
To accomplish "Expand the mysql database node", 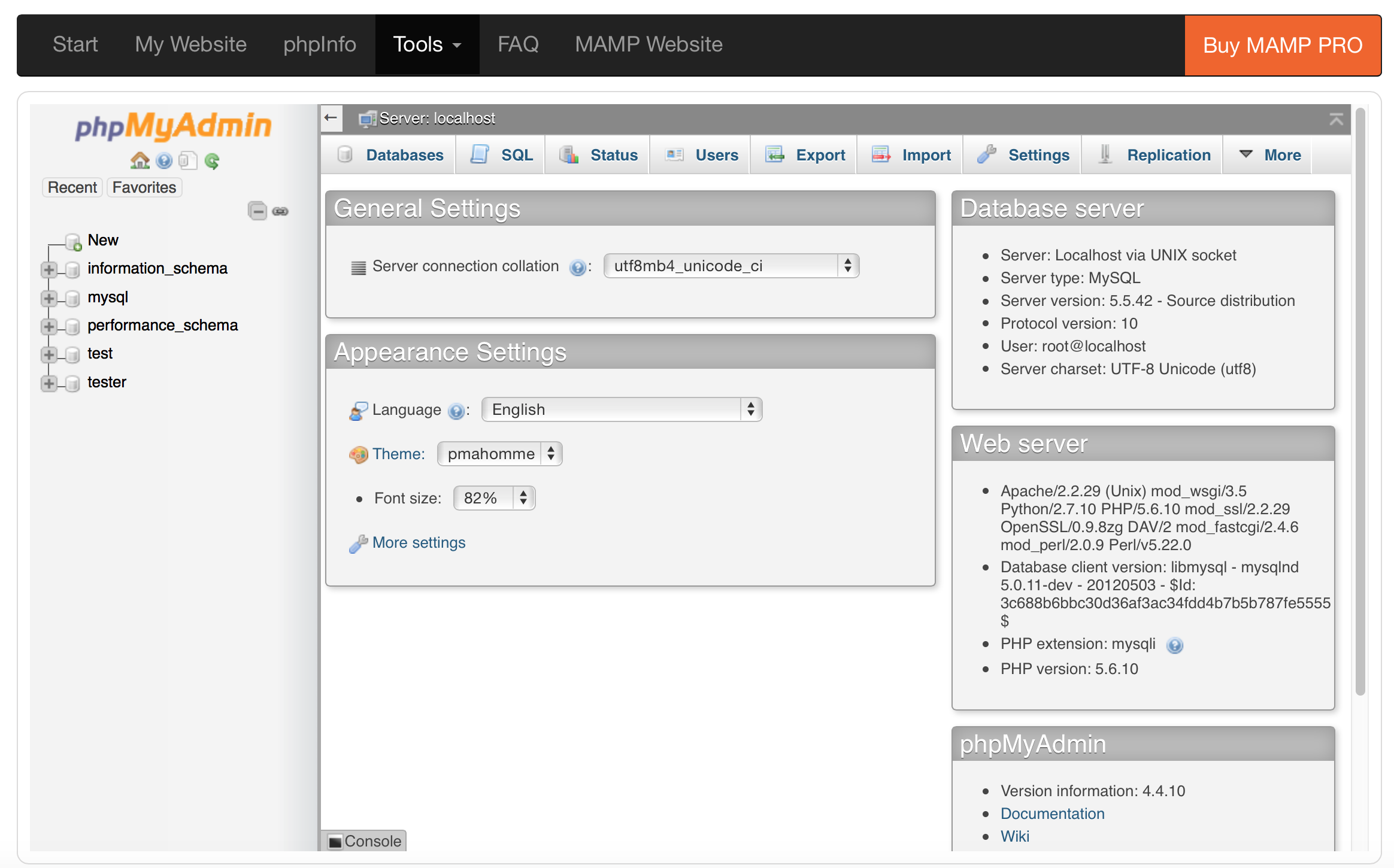I will click(49, 298).
